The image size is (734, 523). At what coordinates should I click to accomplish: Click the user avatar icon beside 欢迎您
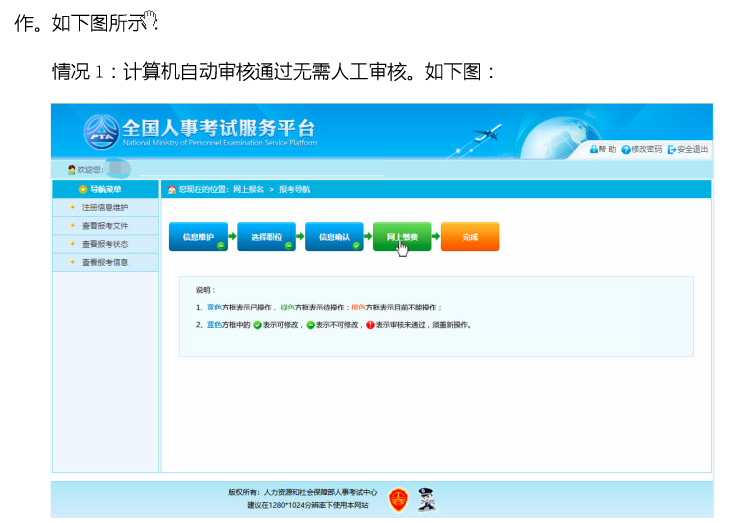tap(72, 169)
